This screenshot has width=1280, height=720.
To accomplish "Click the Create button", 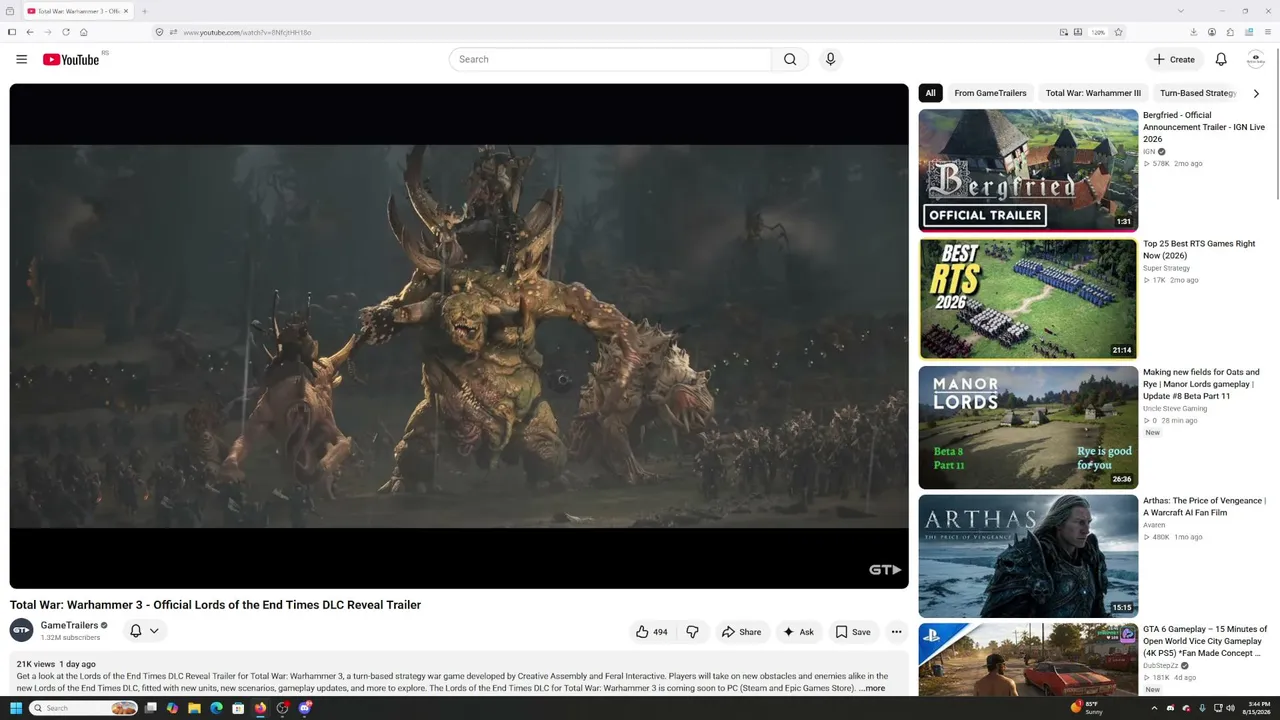I will [x=1174, y=59].
